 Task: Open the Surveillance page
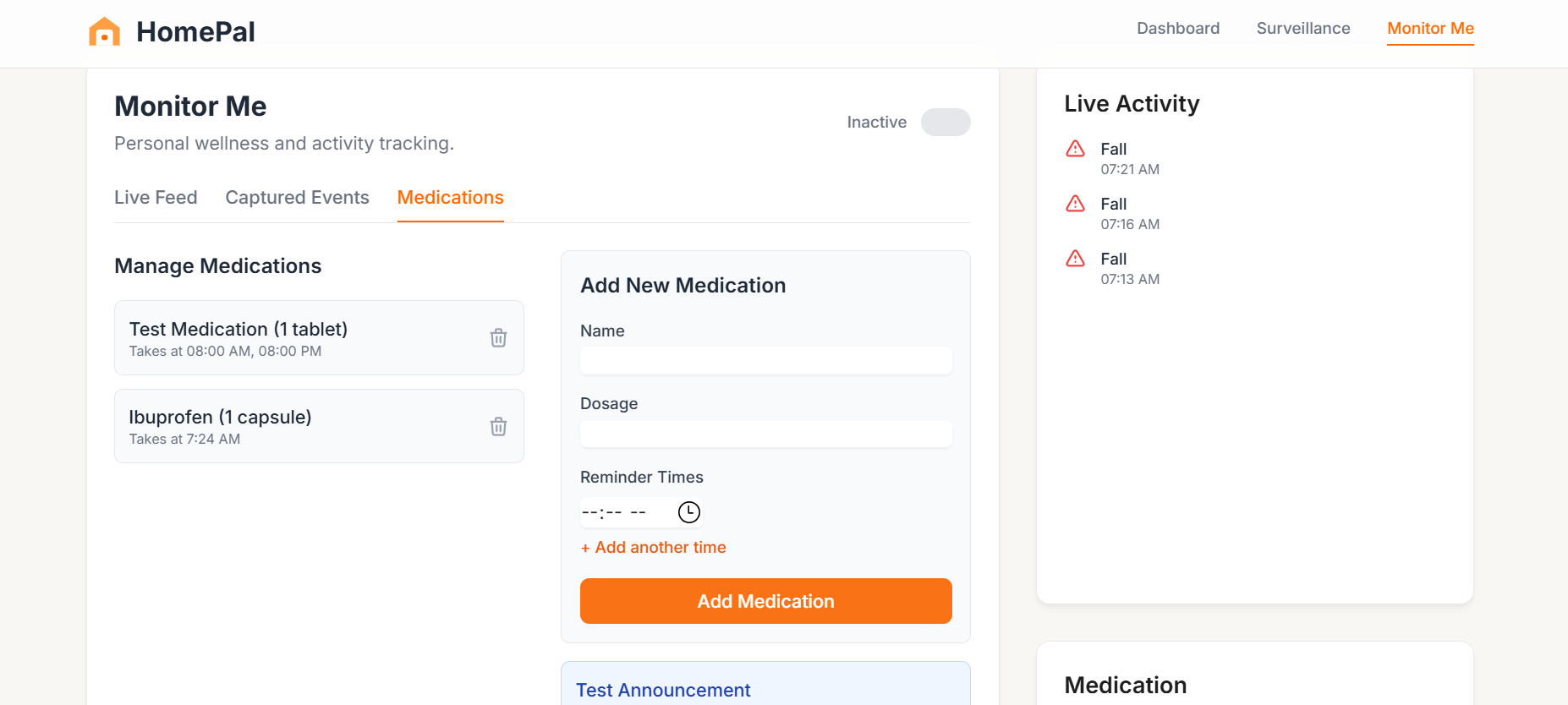pos(1302,29)
